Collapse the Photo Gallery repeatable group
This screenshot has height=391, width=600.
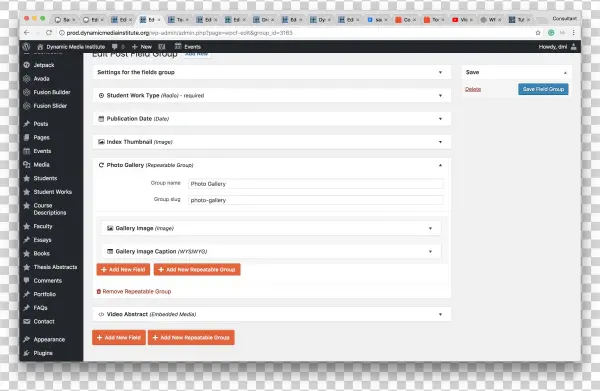click(440, 165)
